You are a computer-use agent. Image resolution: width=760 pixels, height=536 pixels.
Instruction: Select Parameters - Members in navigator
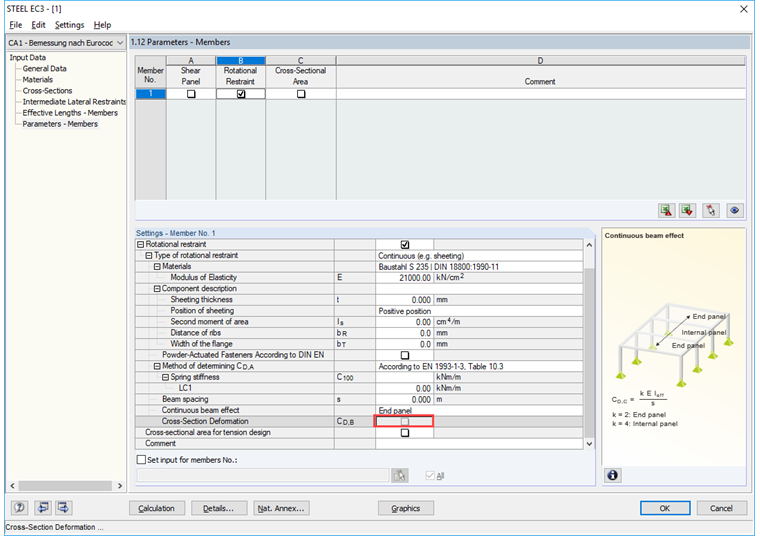click(60, 124)
